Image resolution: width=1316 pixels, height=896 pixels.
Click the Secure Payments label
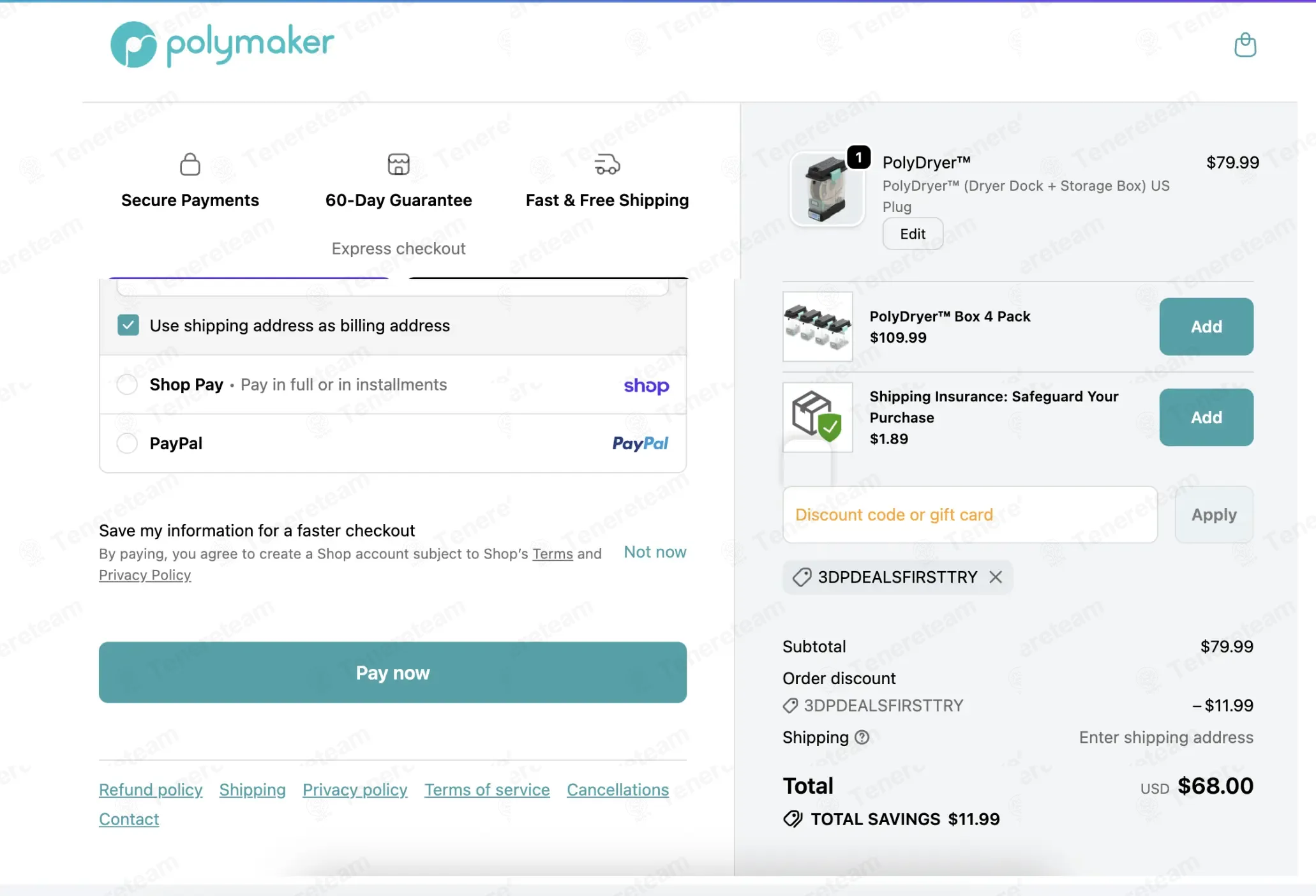point(190,200)
